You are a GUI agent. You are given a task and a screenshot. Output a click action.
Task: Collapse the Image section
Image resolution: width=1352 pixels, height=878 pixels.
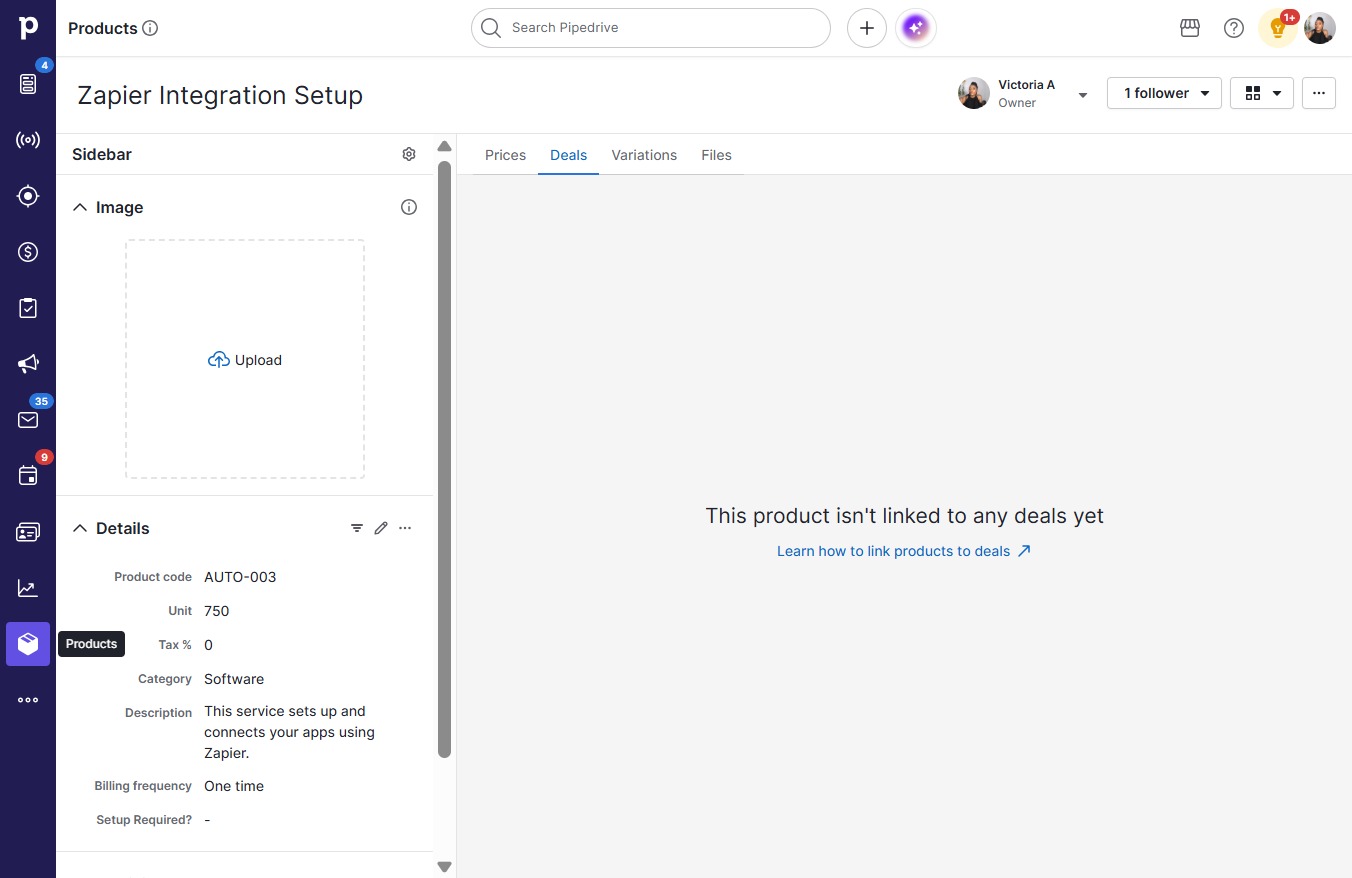click(x=80, y=207)
